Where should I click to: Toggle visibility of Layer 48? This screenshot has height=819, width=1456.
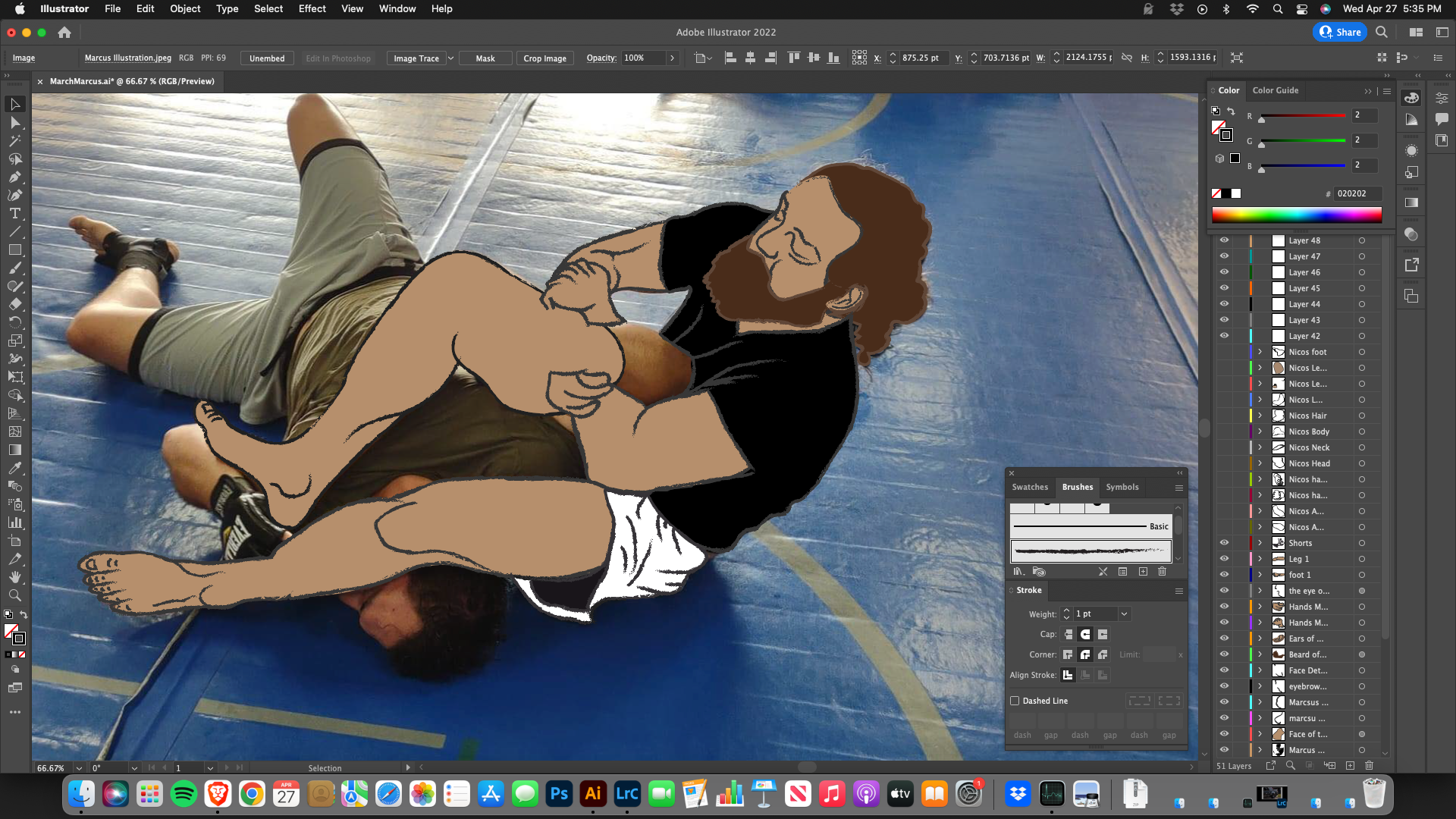click(1224, 240)
